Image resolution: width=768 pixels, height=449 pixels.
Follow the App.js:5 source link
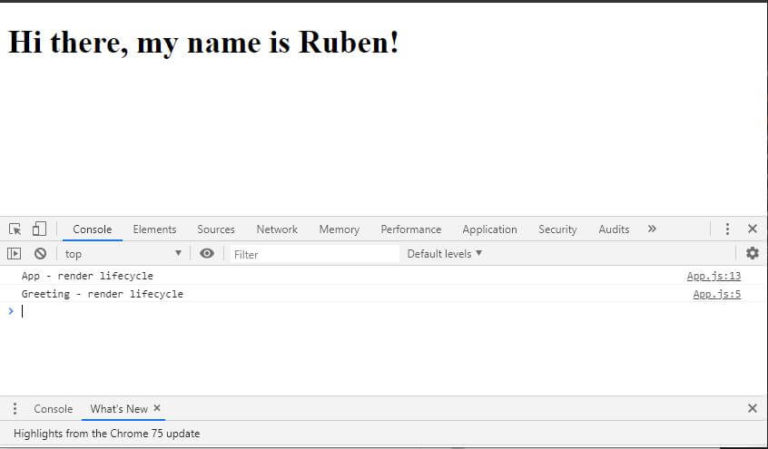716,294
